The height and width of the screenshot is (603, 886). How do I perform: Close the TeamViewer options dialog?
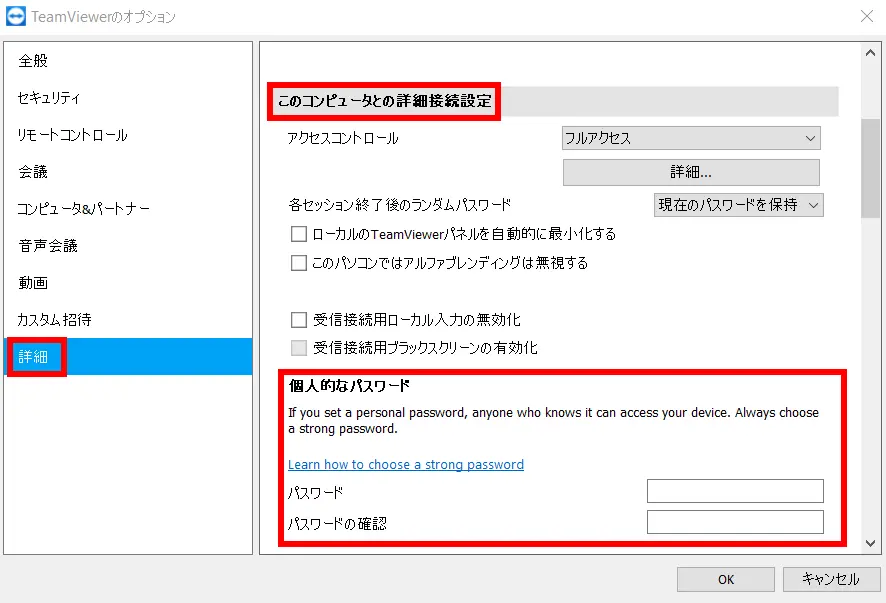click(x=867, y=16)
